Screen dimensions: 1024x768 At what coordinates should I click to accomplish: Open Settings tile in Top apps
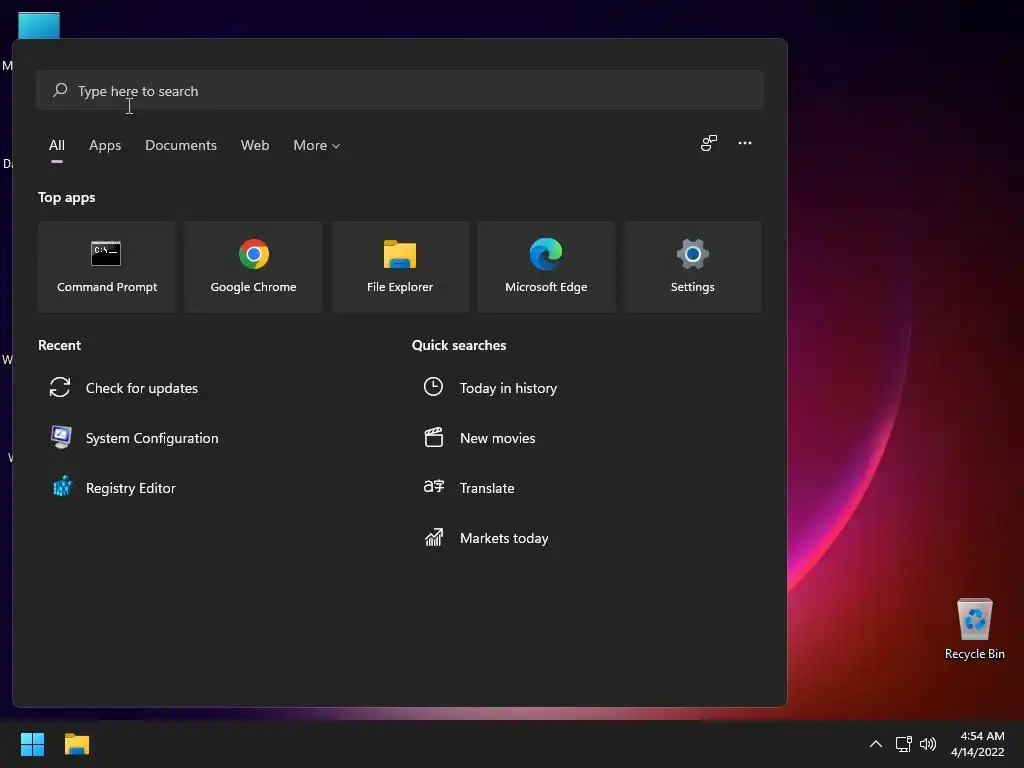point(692,266)
